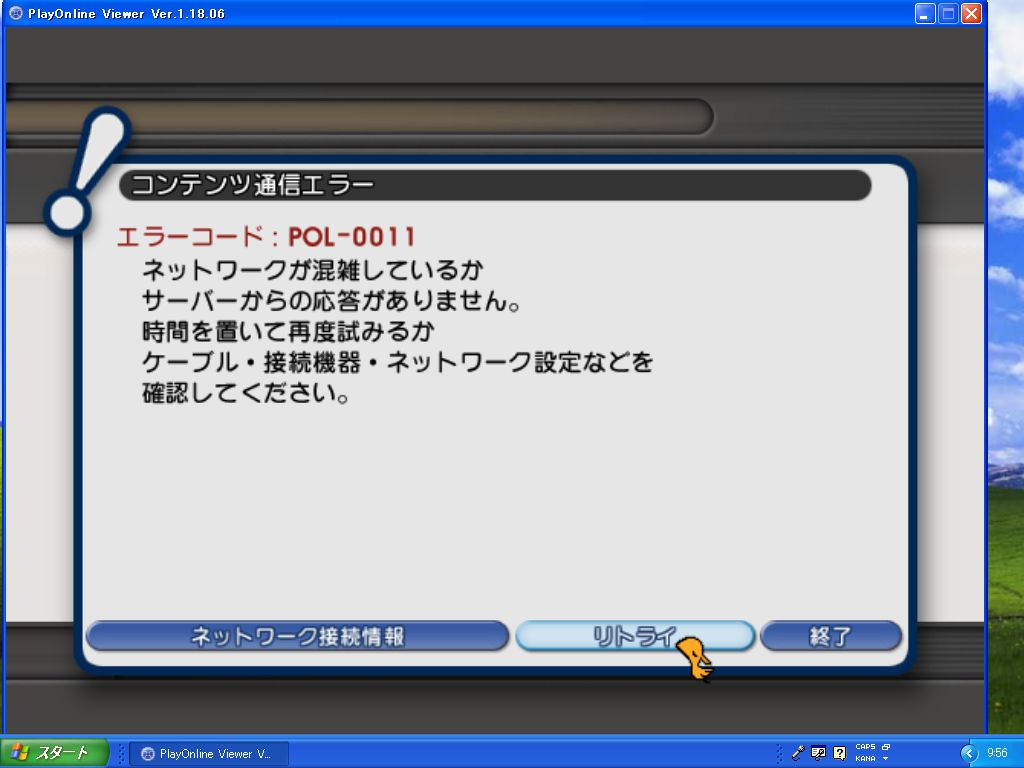Select PlayOnline Viewer taskbar button
Screen dimensions: 1024x768
(x=209, y=754)
